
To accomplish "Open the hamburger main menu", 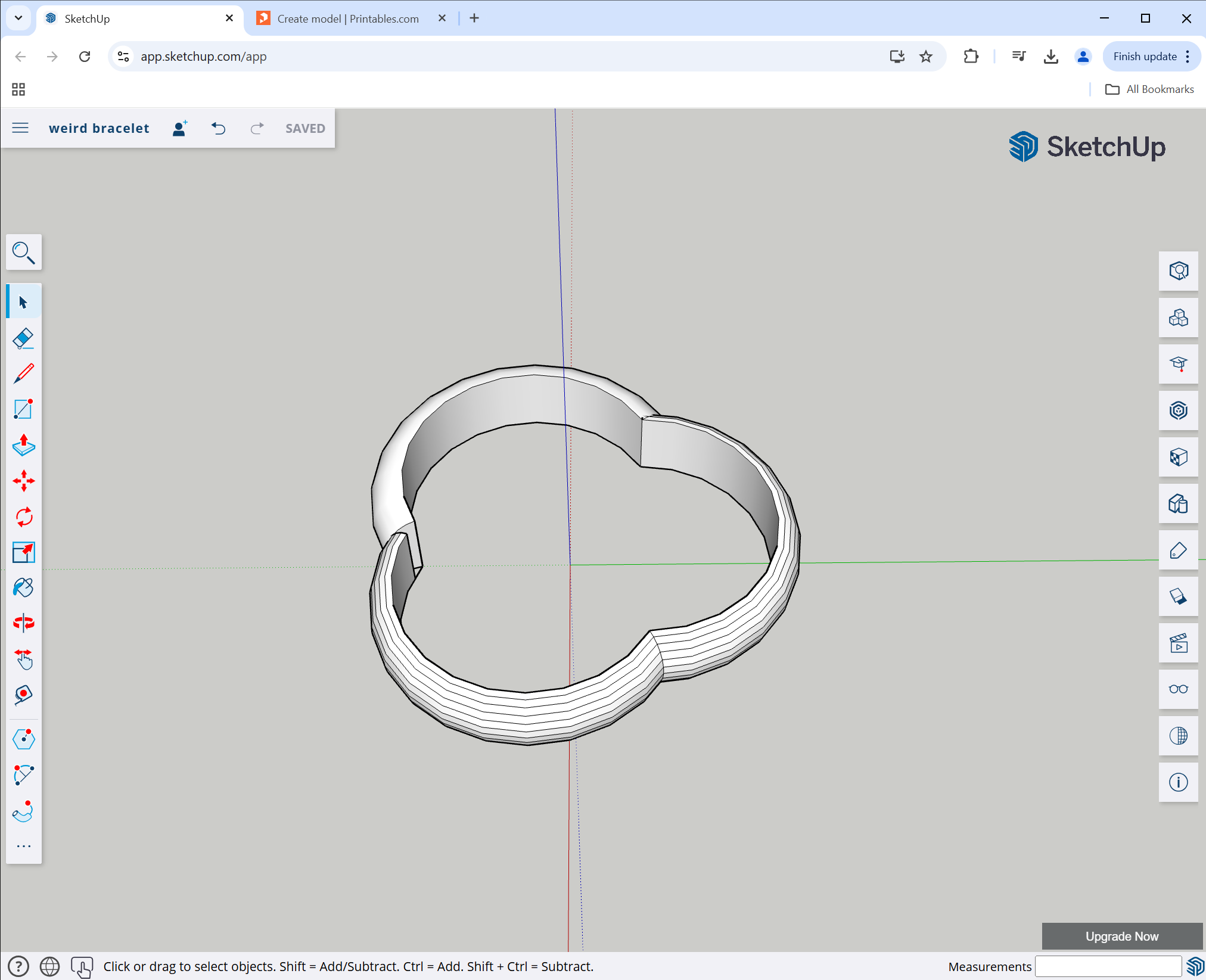I will [x=20, y=128].
